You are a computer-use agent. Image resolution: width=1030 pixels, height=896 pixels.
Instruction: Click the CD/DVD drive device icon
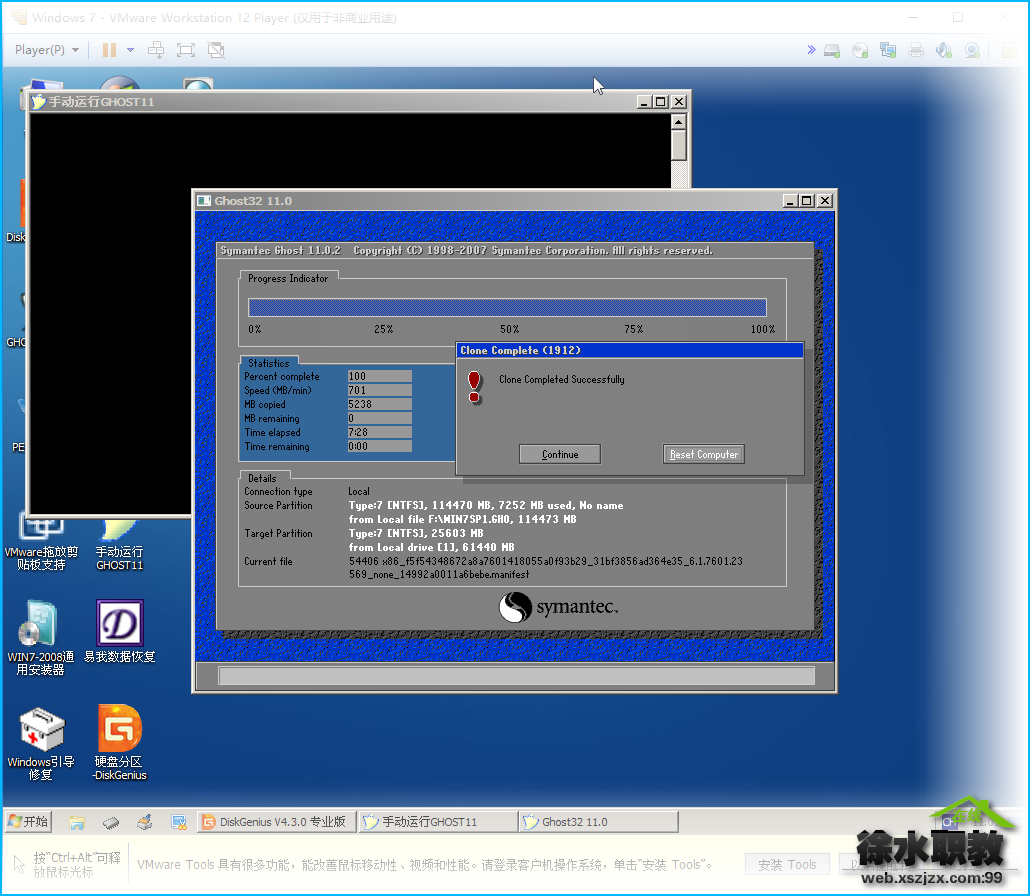tap(860, 51)
